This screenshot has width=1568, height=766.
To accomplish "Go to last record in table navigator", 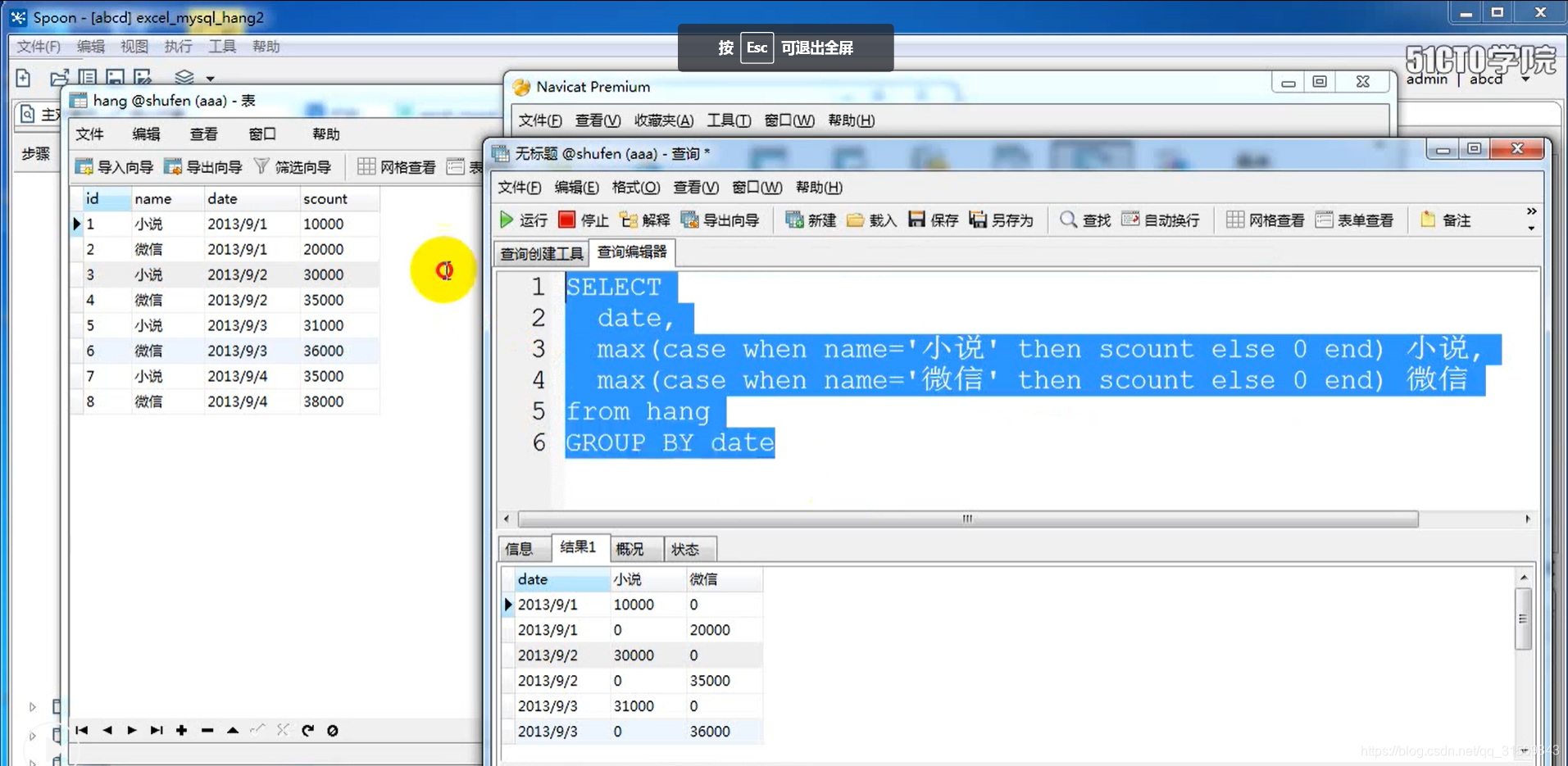I will 156,730.
